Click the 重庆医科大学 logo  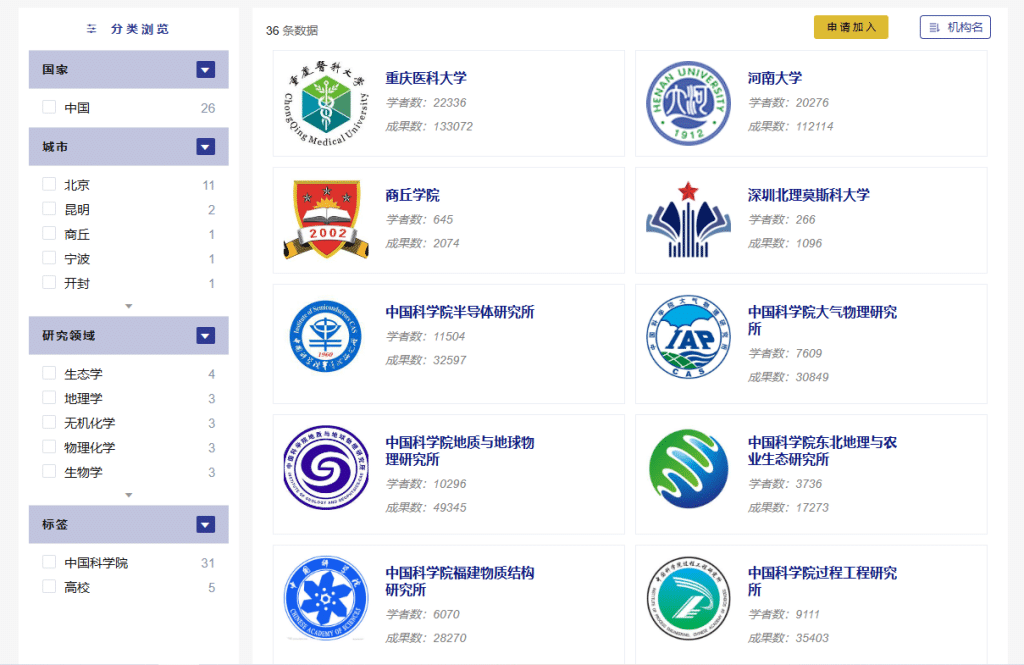point(326,103)
